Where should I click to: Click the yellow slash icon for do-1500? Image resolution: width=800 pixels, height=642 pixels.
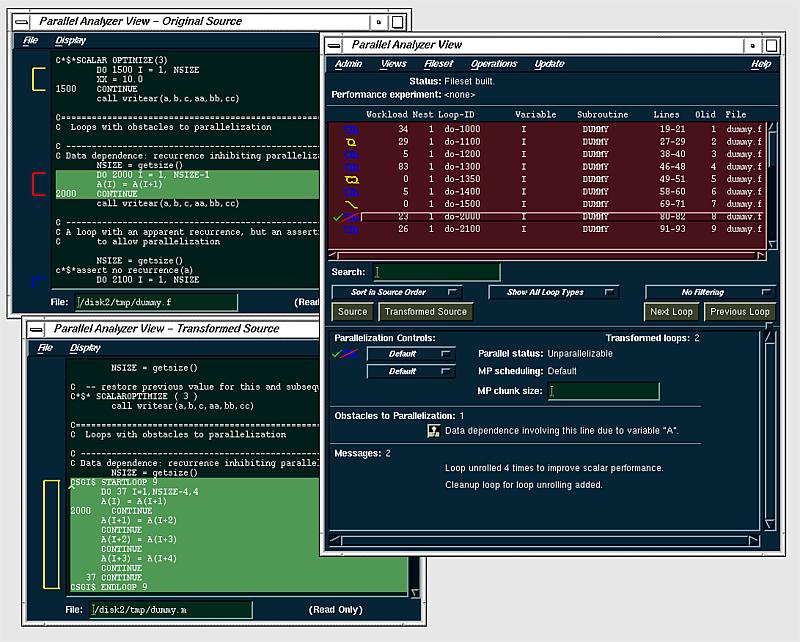point(351,204)
